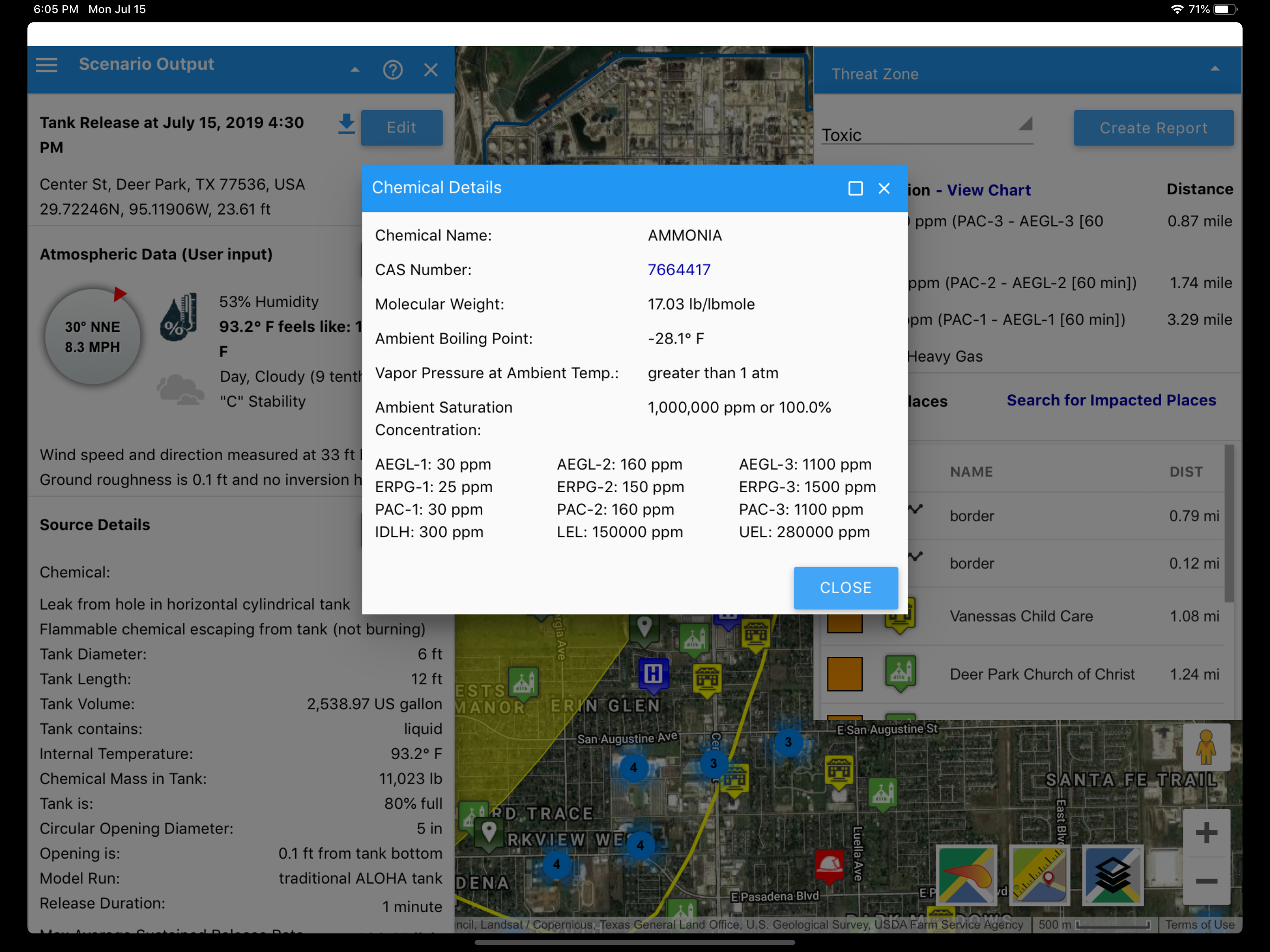
Task: Open the measure distance ruler map tool
Action: [x=1040, y=874]
